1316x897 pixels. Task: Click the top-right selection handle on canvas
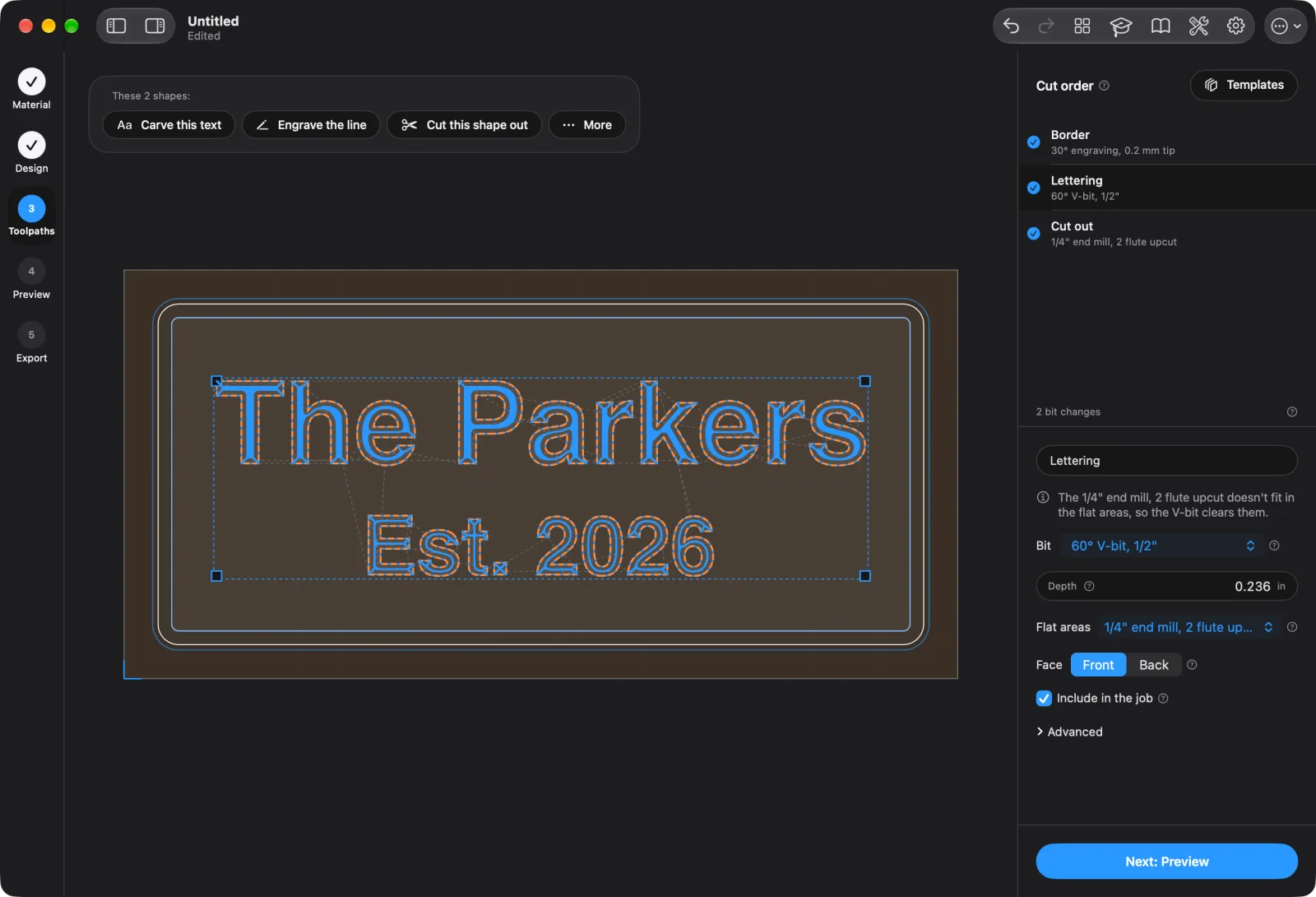(x=865, y=381)
